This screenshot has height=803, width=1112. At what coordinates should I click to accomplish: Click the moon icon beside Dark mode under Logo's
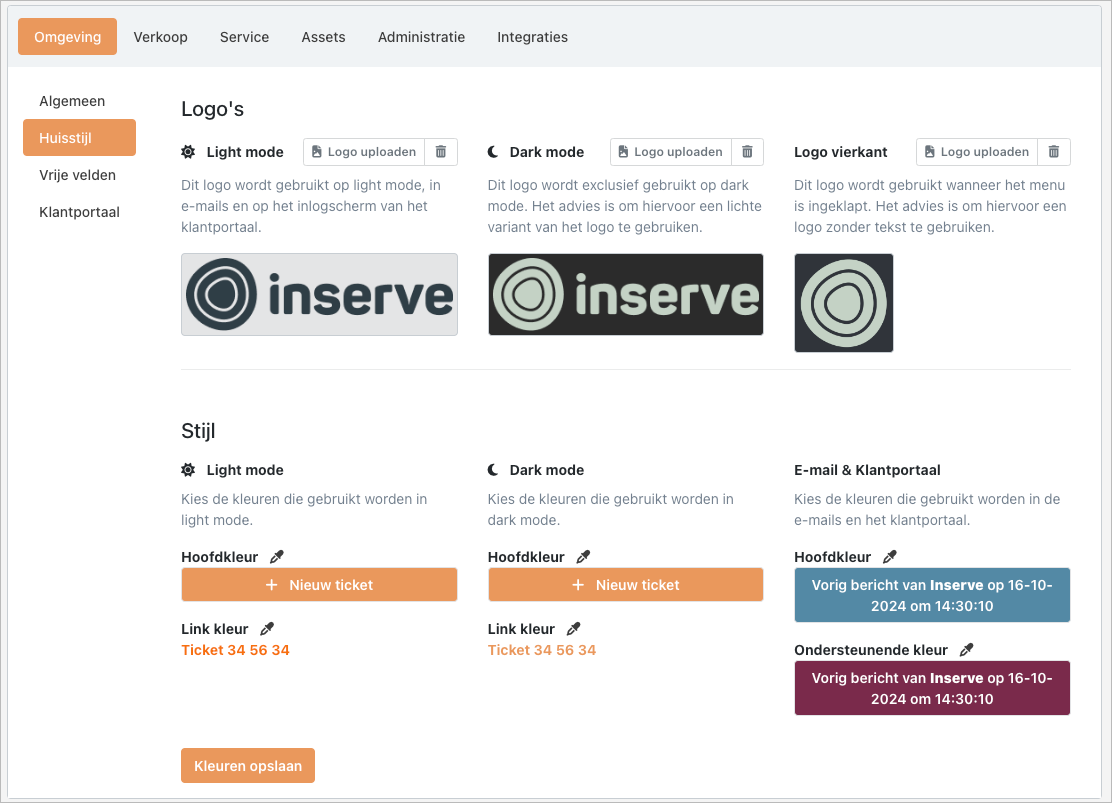494,152
